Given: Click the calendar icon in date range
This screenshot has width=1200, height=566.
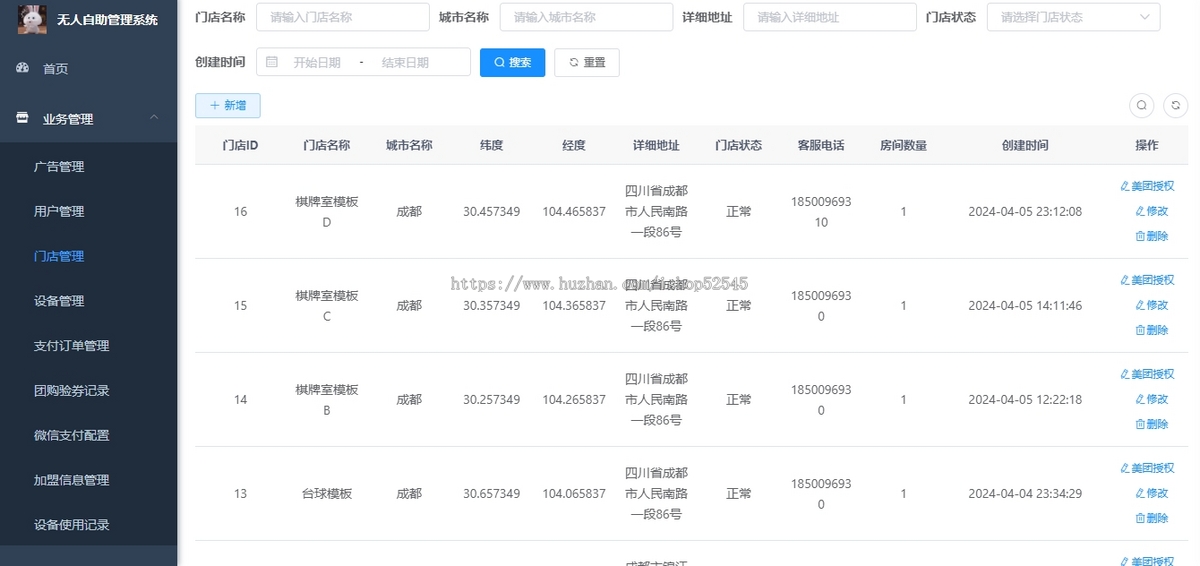Looking at the screenshot, I should pyautogui.click(x=272, y=62).
